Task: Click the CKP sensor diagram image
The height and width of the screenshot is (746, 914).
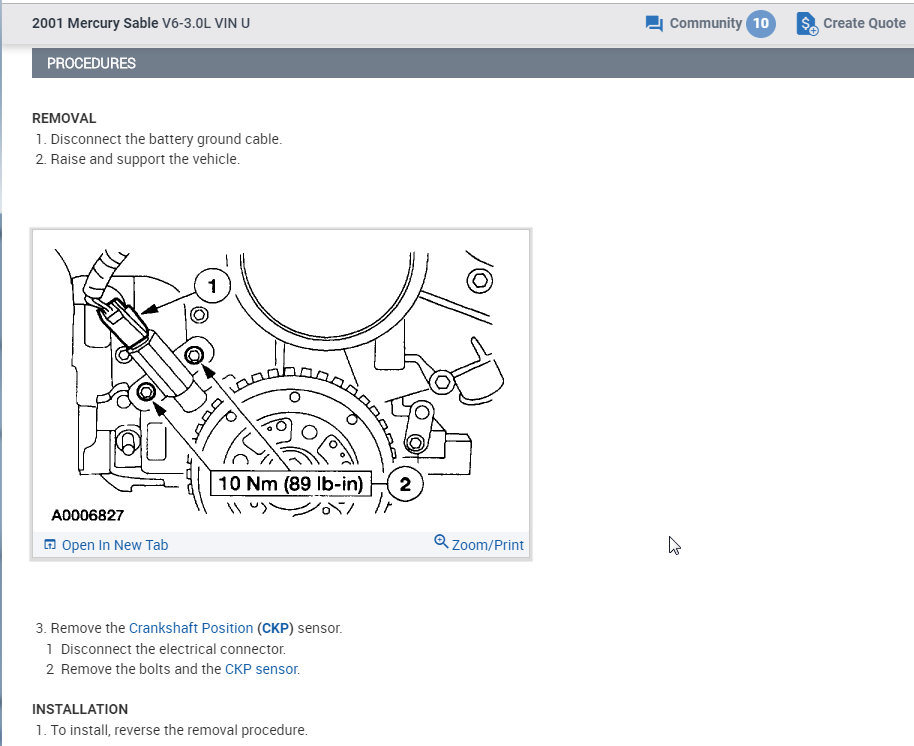Action: 281,382
